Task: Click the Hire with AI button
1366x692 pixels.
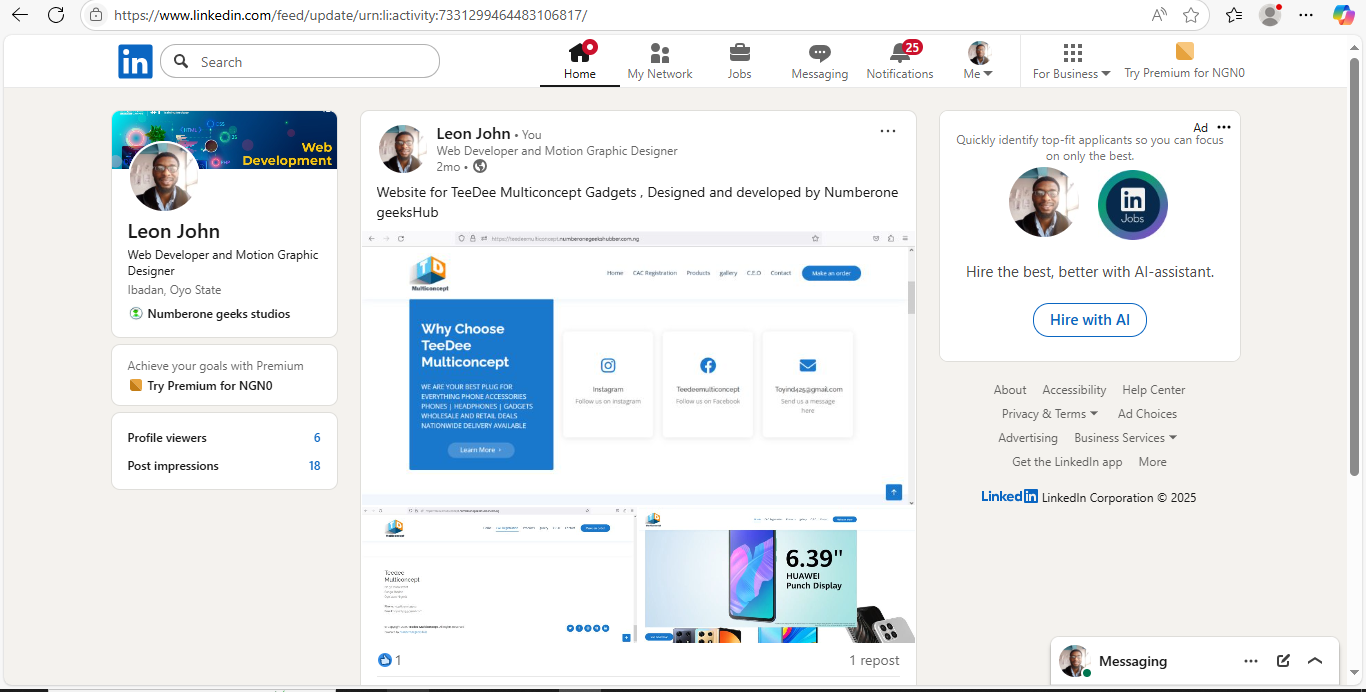Action: pos(1090,320)
